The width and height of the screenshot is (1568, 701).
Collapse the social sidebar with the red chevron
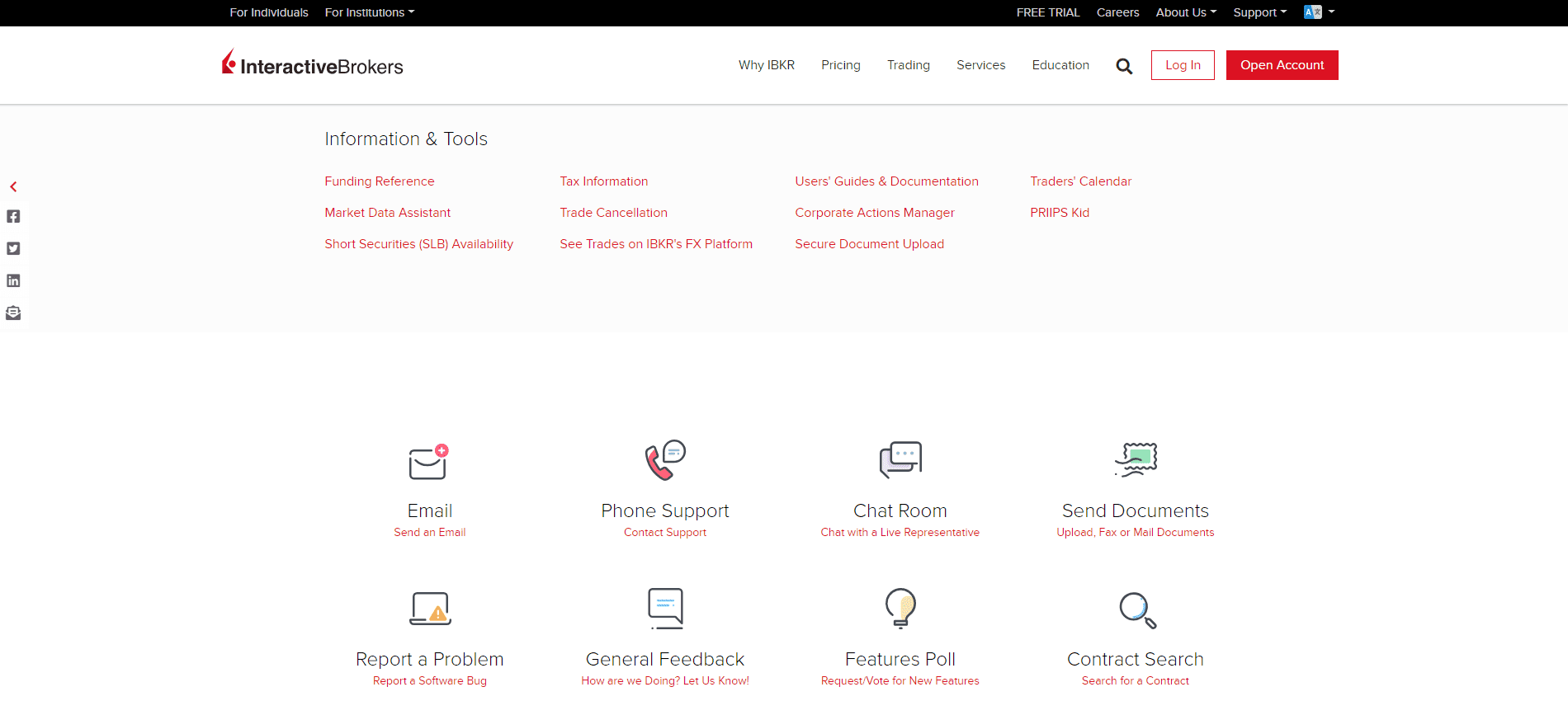(13, 187)
